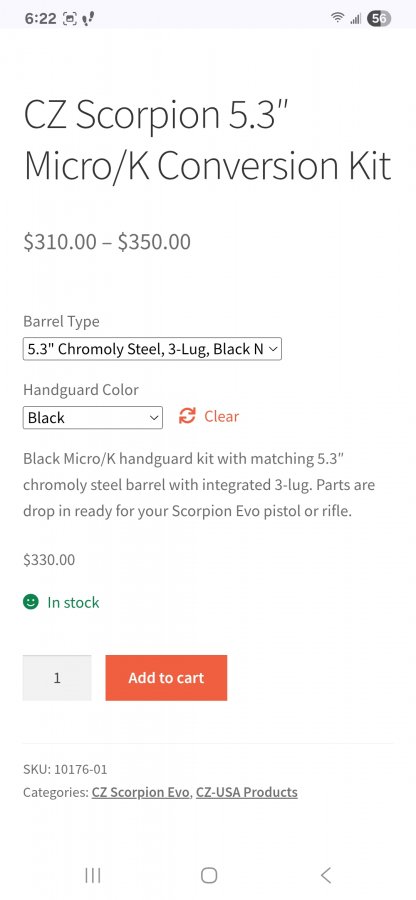Tap the Wi-Fi status bar icon

click(x=337, y=18)
